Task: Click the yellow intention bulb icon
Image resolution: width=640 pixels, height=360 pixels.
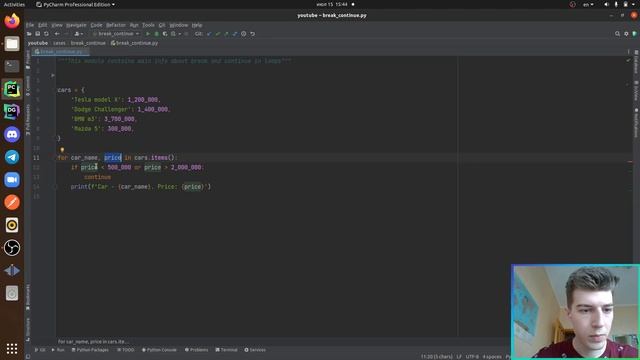Action: (x=62, y=150)
